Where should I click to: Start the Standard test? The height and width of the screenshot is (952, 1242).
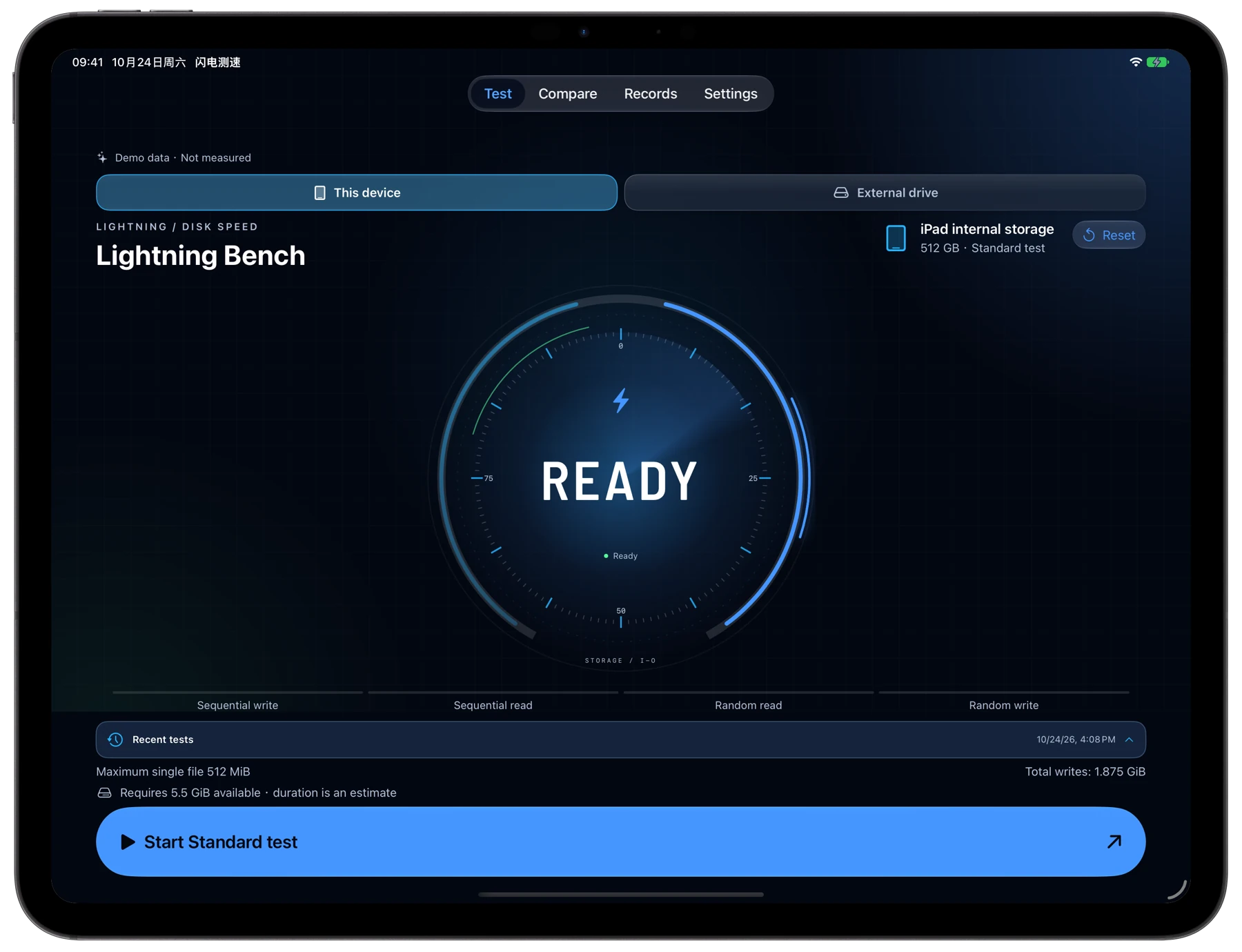[x=620, y=842]
